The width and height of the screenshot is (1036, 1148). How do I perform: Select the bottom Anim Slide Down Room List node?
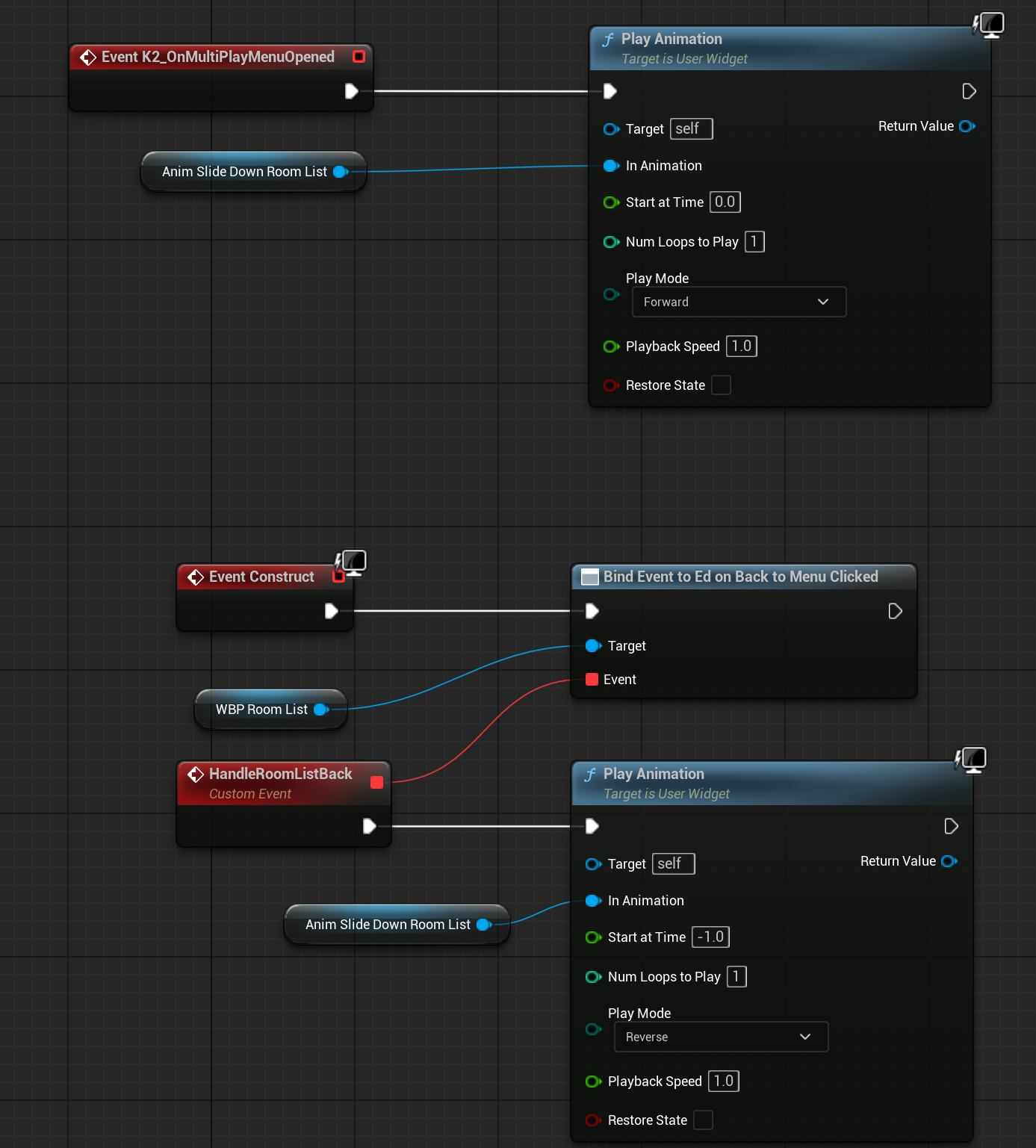(397, 925)
